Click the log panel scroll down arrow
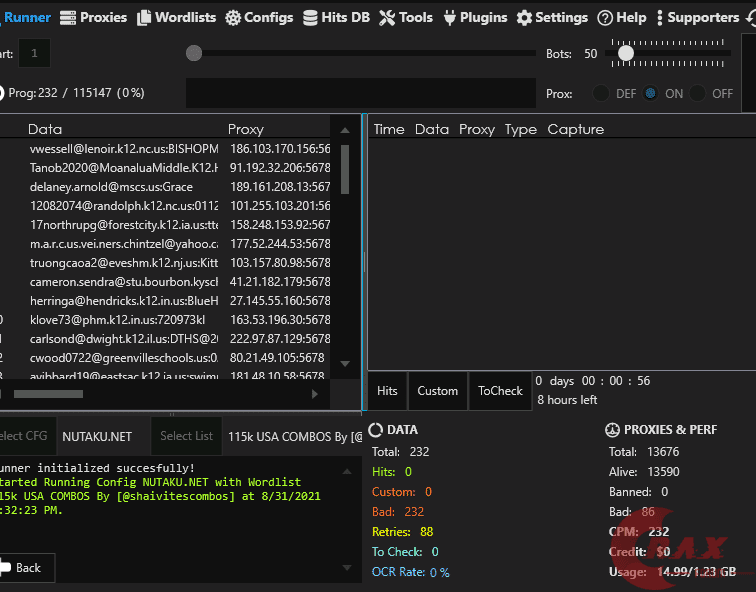This screenshot has height=592, width=756. click(347, 567)
